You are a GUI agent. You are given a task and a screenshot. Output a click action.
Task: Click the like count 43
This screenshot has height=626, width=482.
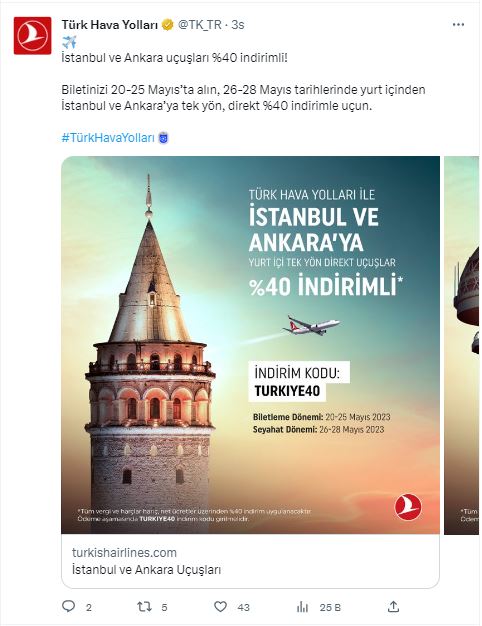243,608
